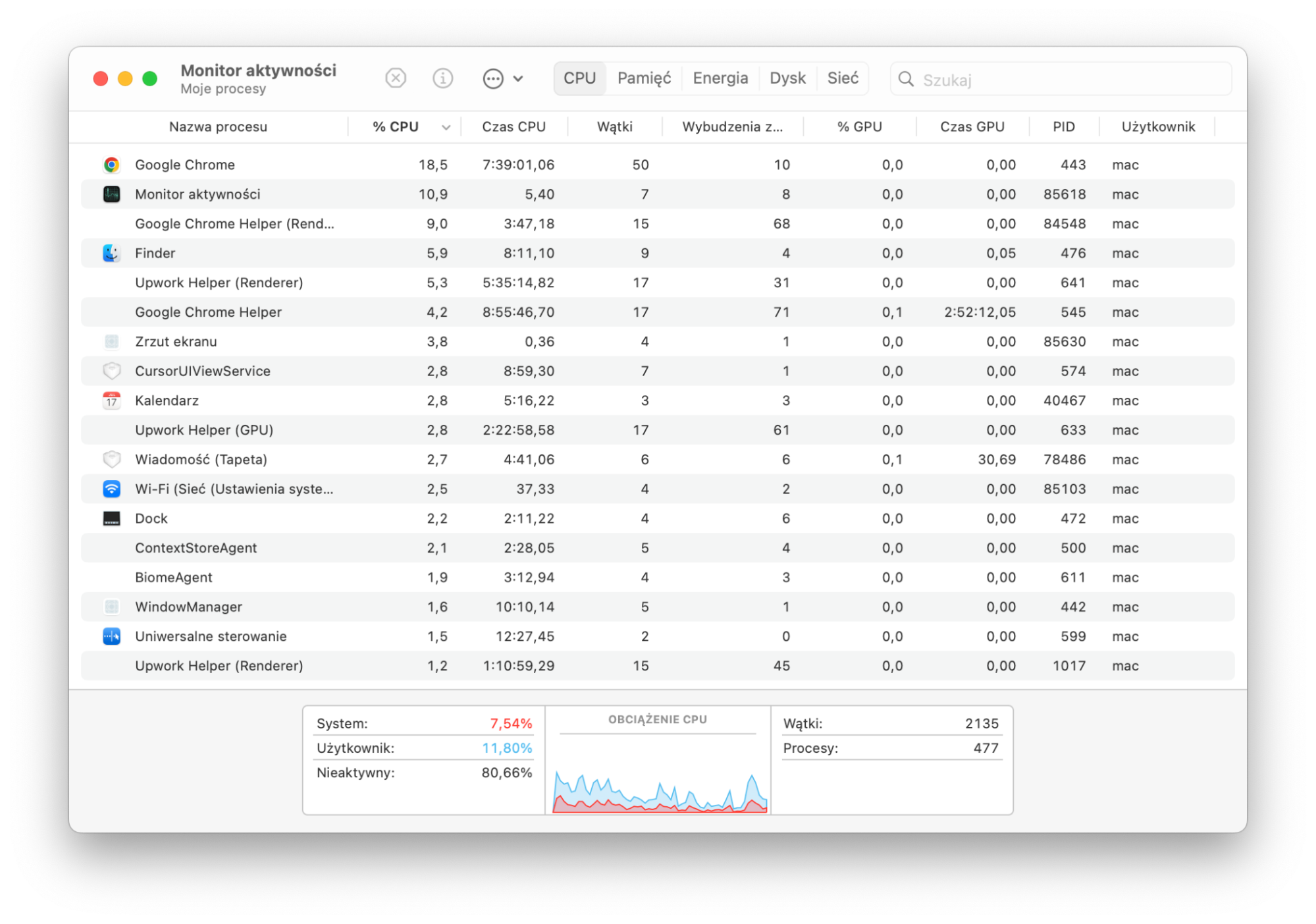Select the ContextStoreAgent process row
The image size is (1316, 924).
point(658,548)
